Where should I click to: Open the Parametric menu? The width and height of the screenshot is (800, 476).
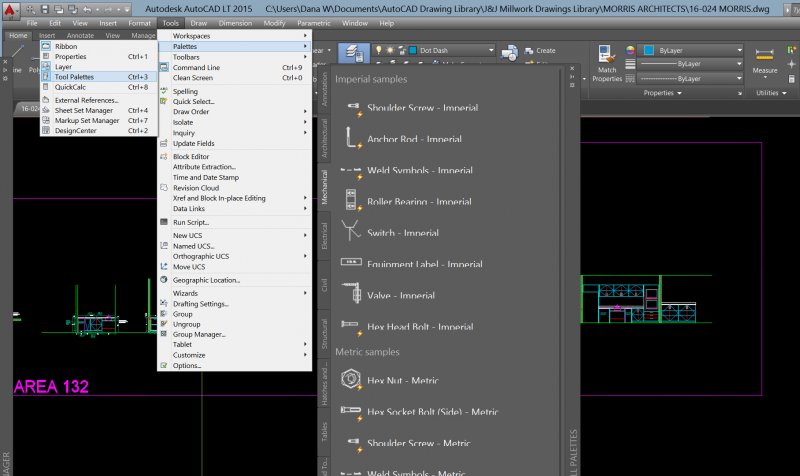pos(313,23)
